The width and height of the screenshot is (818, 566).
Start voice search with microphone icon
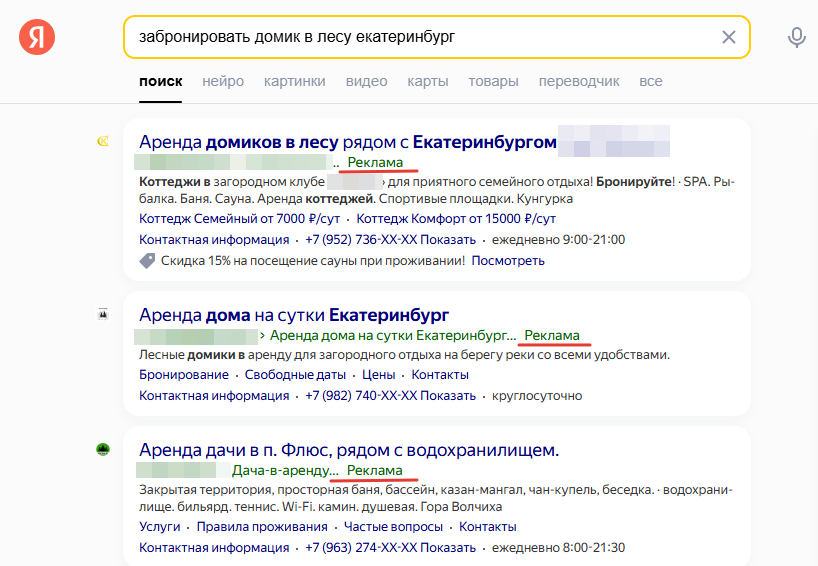click(x=796, y=38)
